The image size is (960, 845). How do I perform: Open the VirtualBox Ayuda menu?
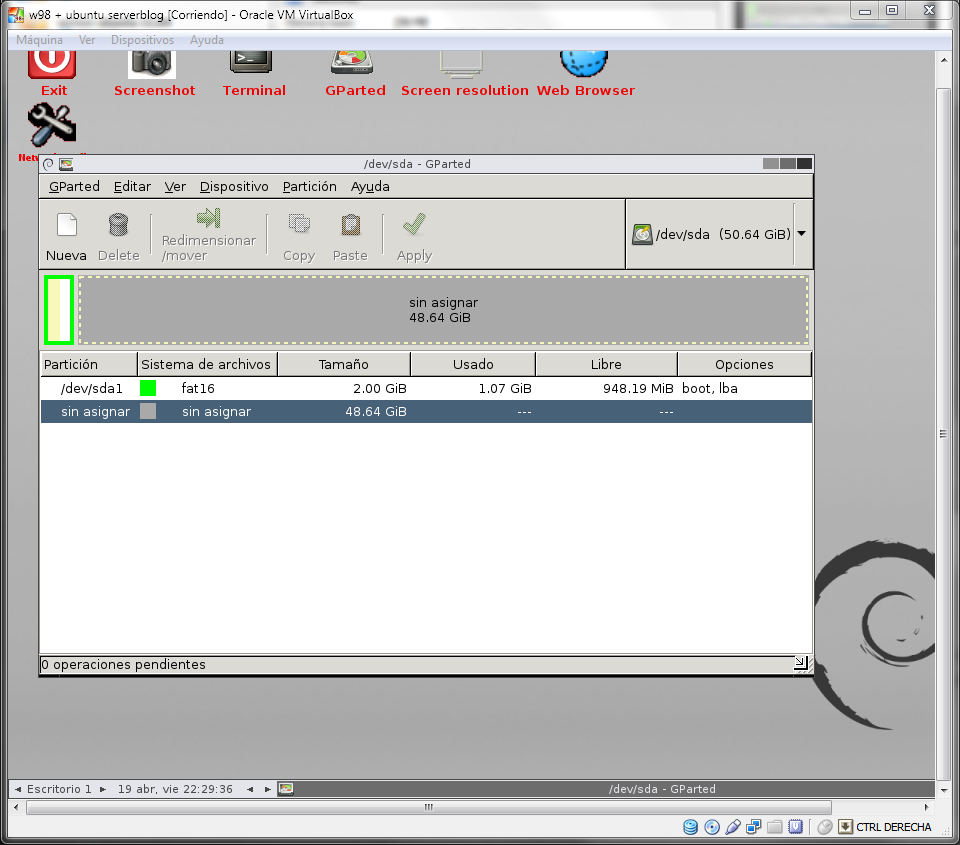(207, 40)
